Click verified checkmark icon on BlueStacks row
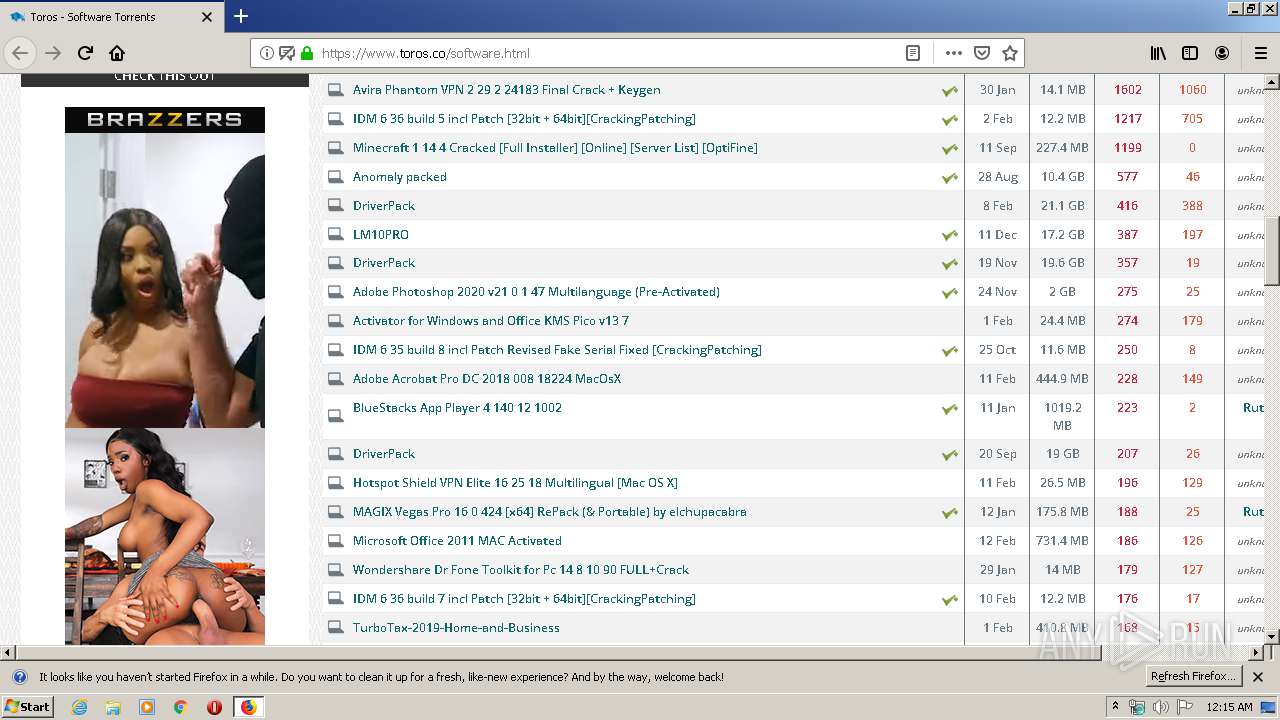 [x=949, y=409]
